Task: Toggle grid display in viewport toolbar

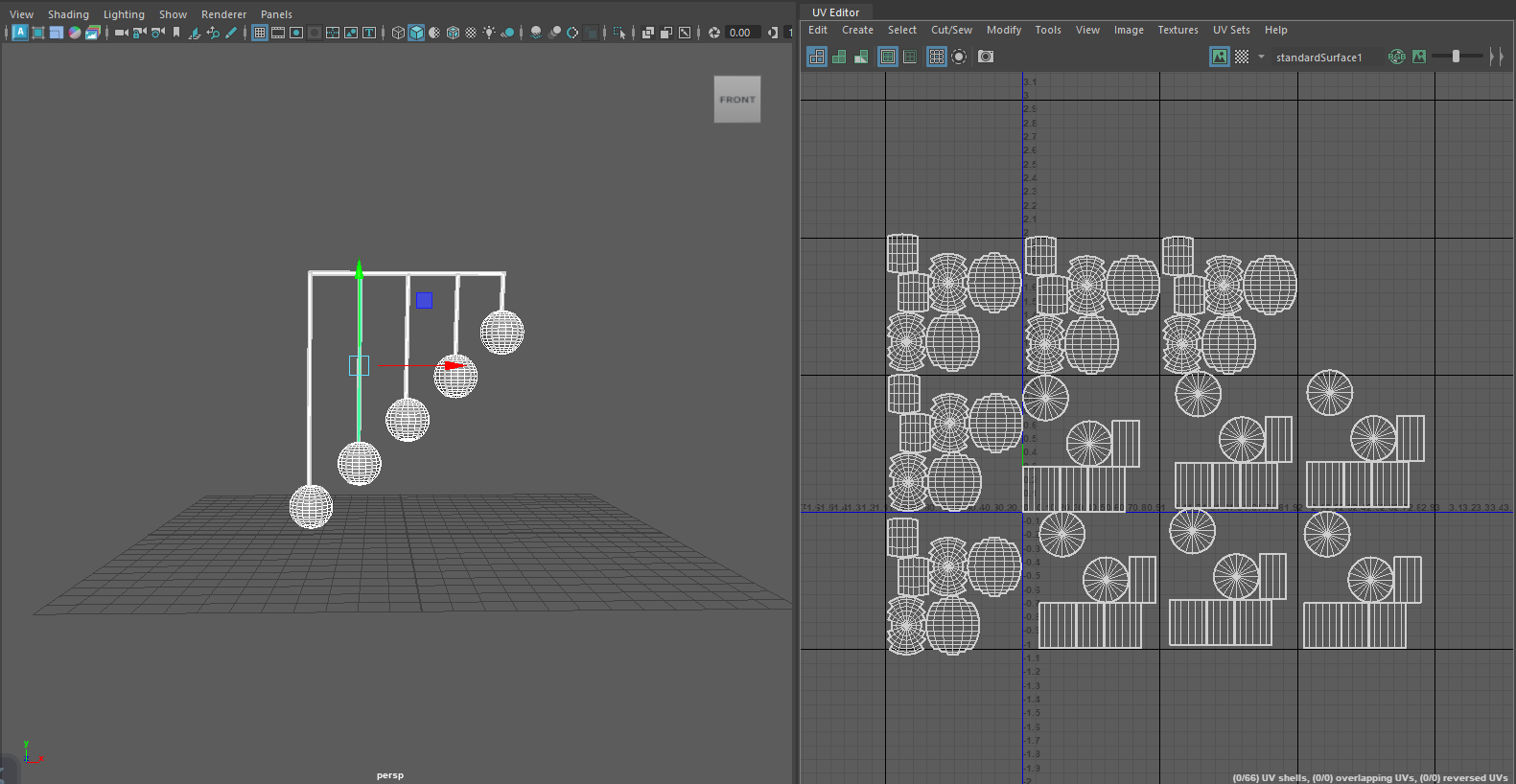Action: [x=260, y=33]
